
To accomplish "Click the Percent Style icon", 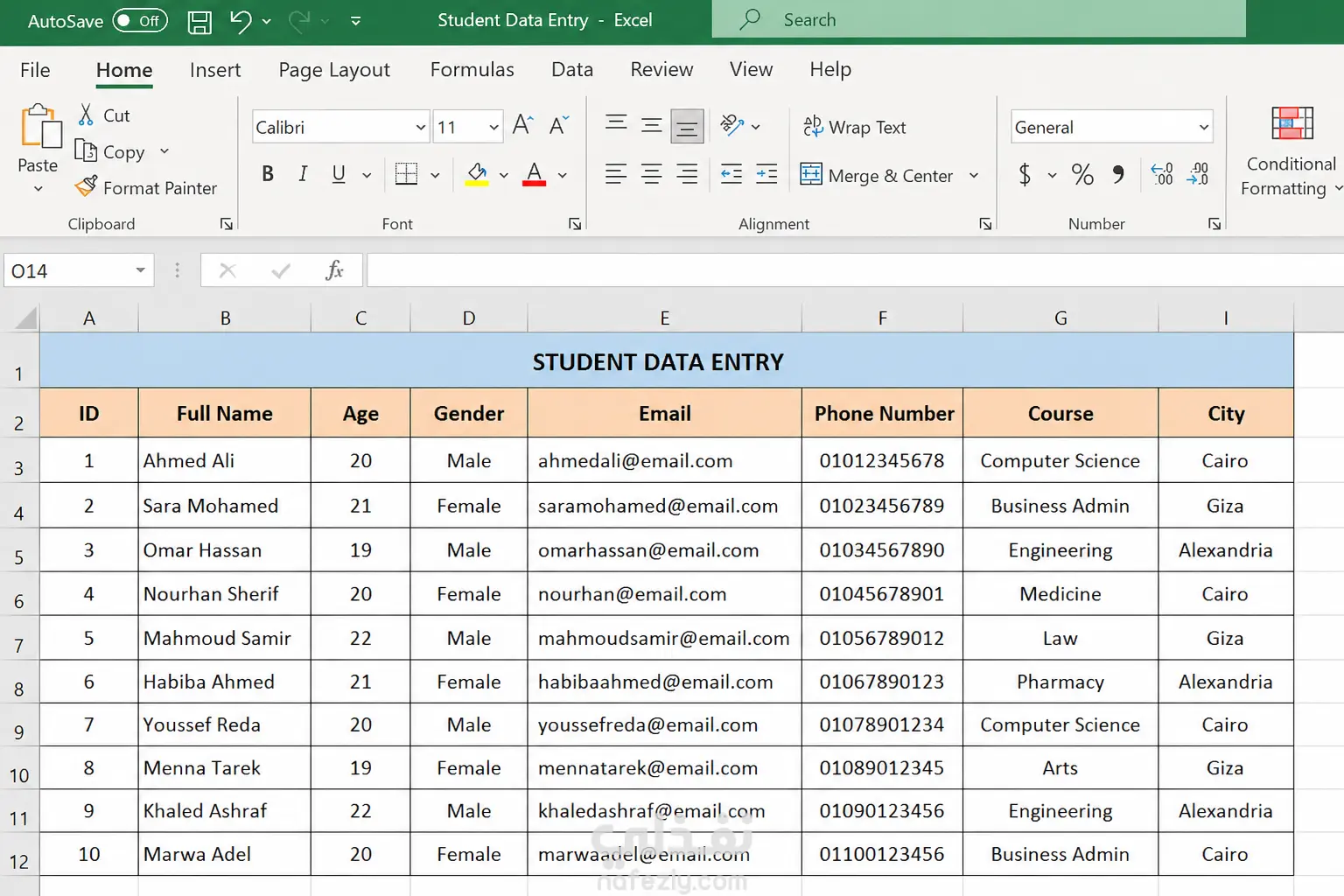I will pos(1082,174).
